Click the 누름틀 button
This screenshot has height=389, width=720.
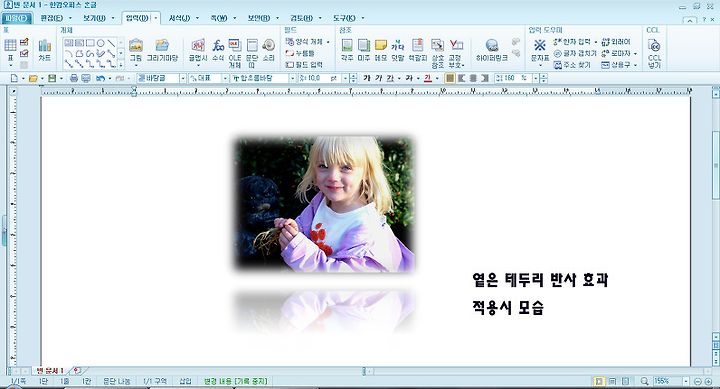(x=300, y=53)
